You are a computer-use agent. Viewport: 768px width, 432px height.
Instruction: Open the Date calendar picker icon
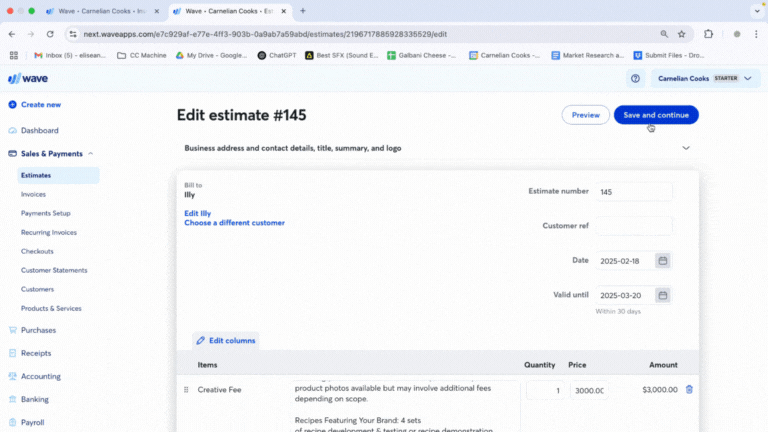[x=662, y=261]
